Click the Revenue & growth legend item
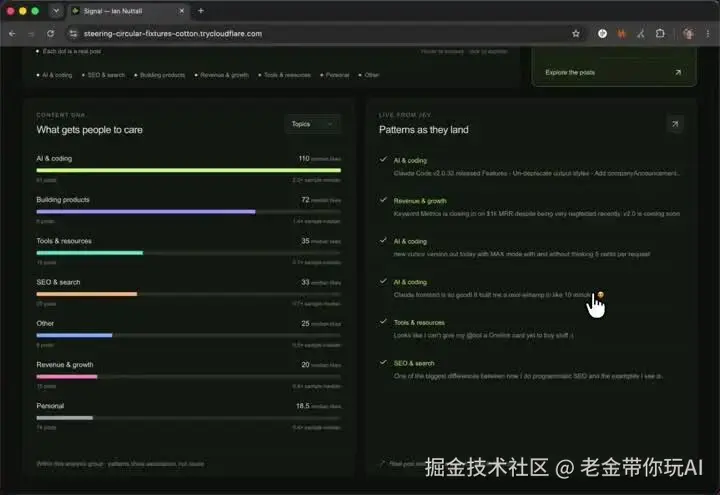 (x=222, y=75)
